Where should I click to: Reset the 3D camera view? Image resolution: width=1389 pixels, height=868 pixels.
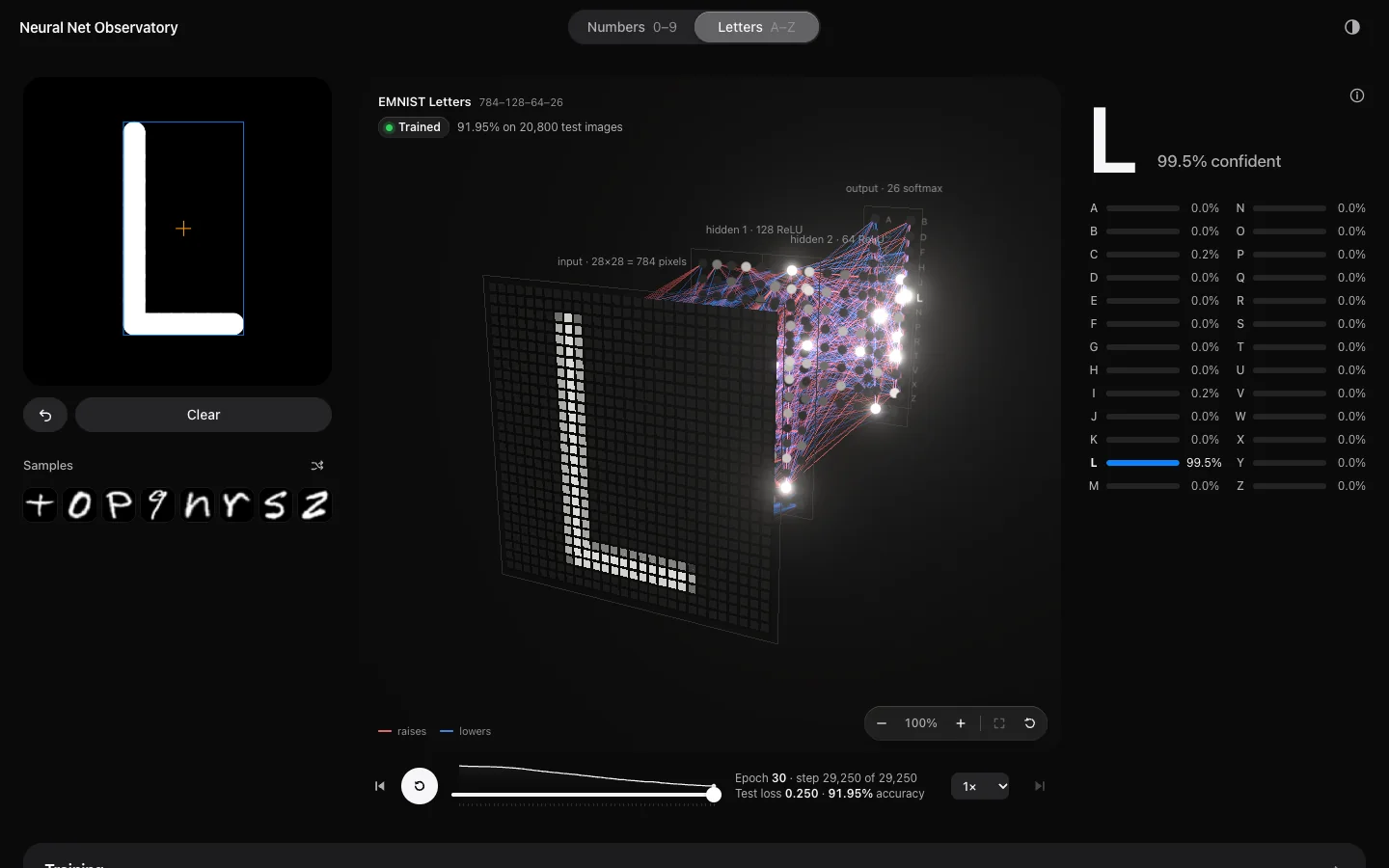(1030, 723)
